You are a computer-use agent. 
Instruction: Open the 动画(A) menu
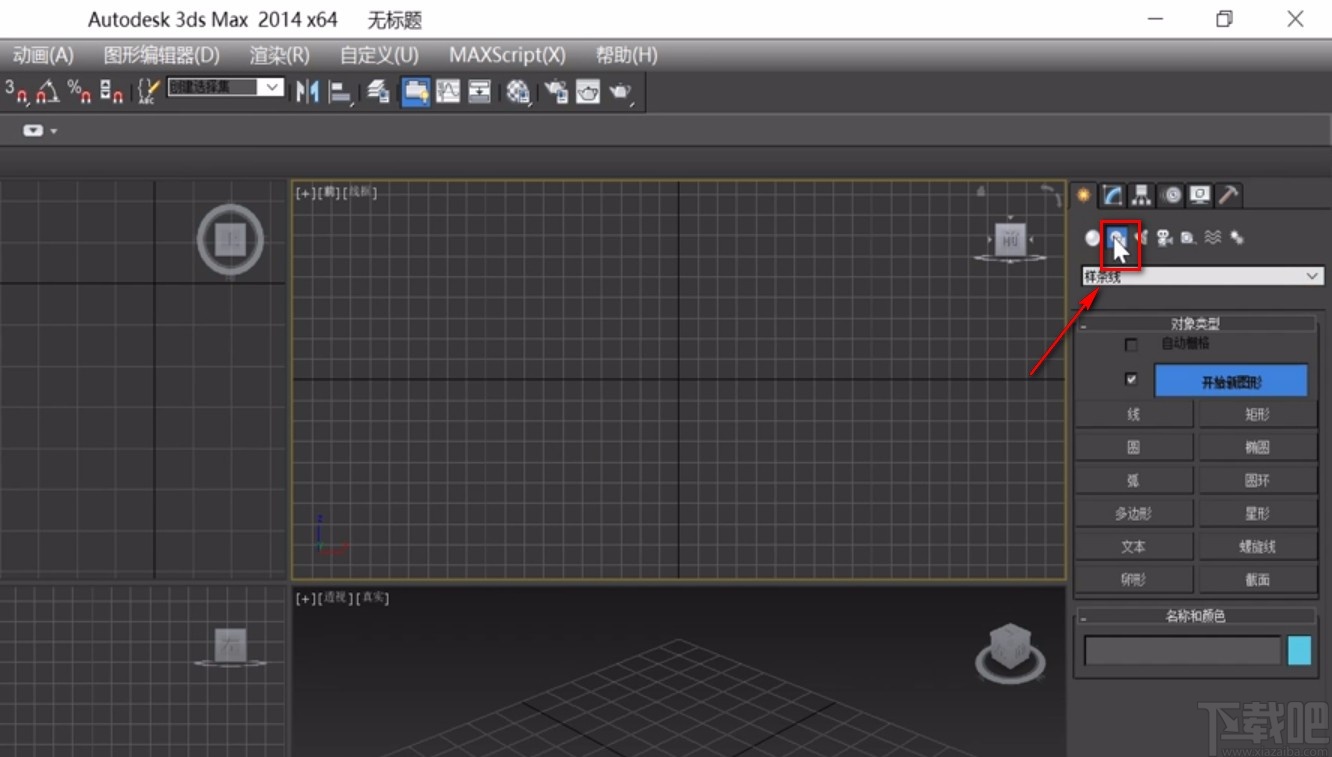click(x=43, y=55)
